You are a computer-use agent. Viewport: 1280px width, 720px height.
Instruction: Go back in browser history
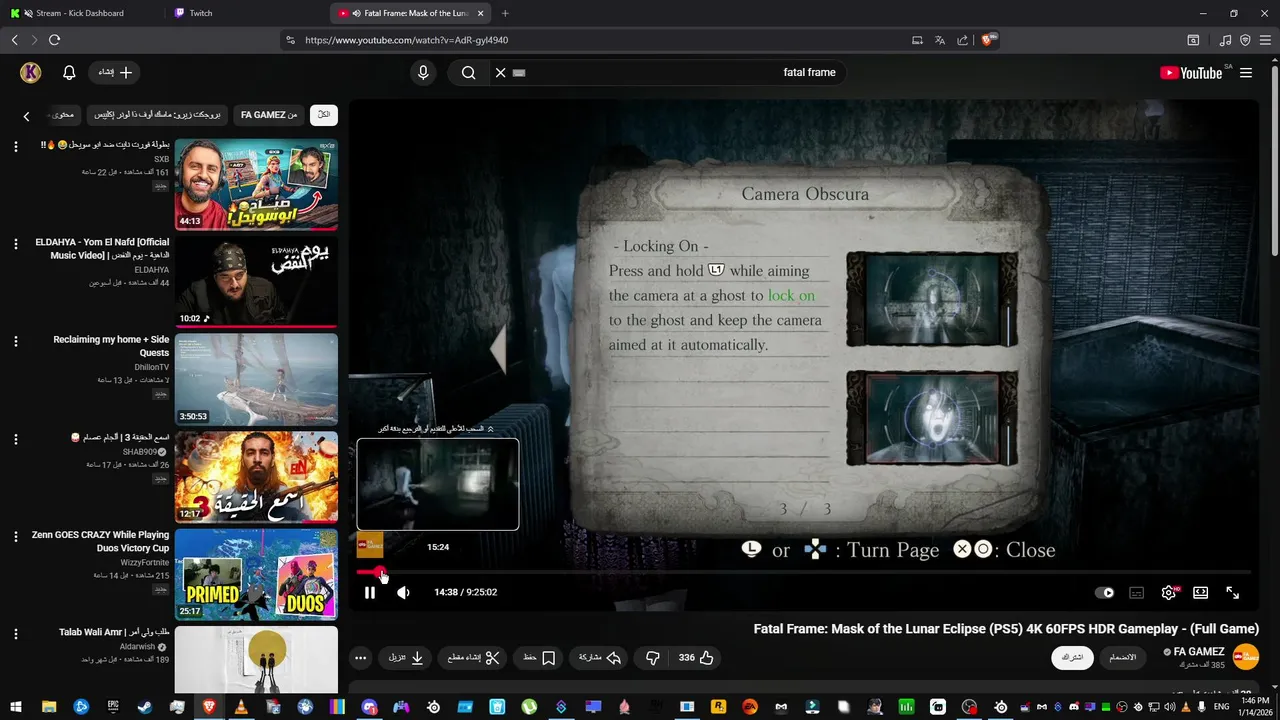(14, 40)
